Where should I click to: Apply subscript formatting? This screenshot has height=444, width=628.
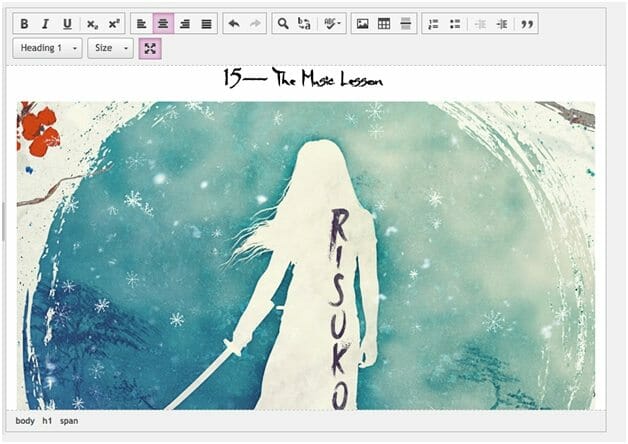pos(92,24)
